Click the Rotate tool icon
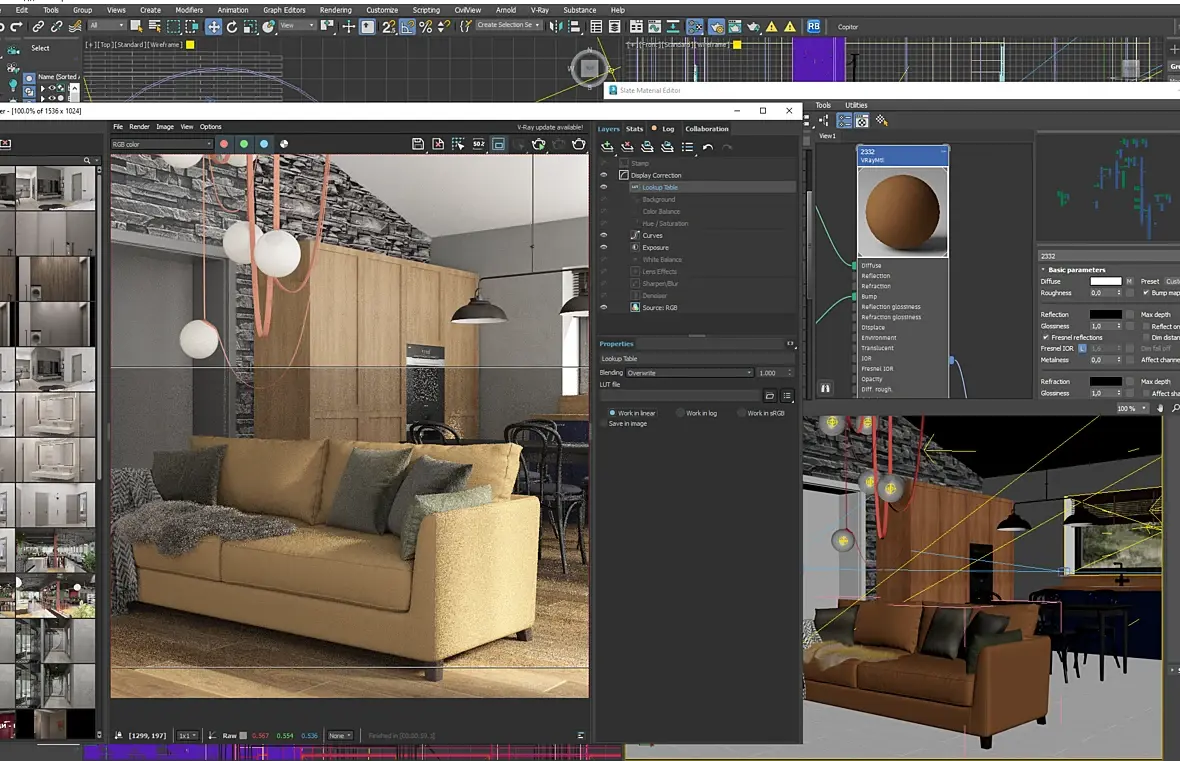Image resolution: width=1180 pixels, height=761 pixels. click(232, 27)
